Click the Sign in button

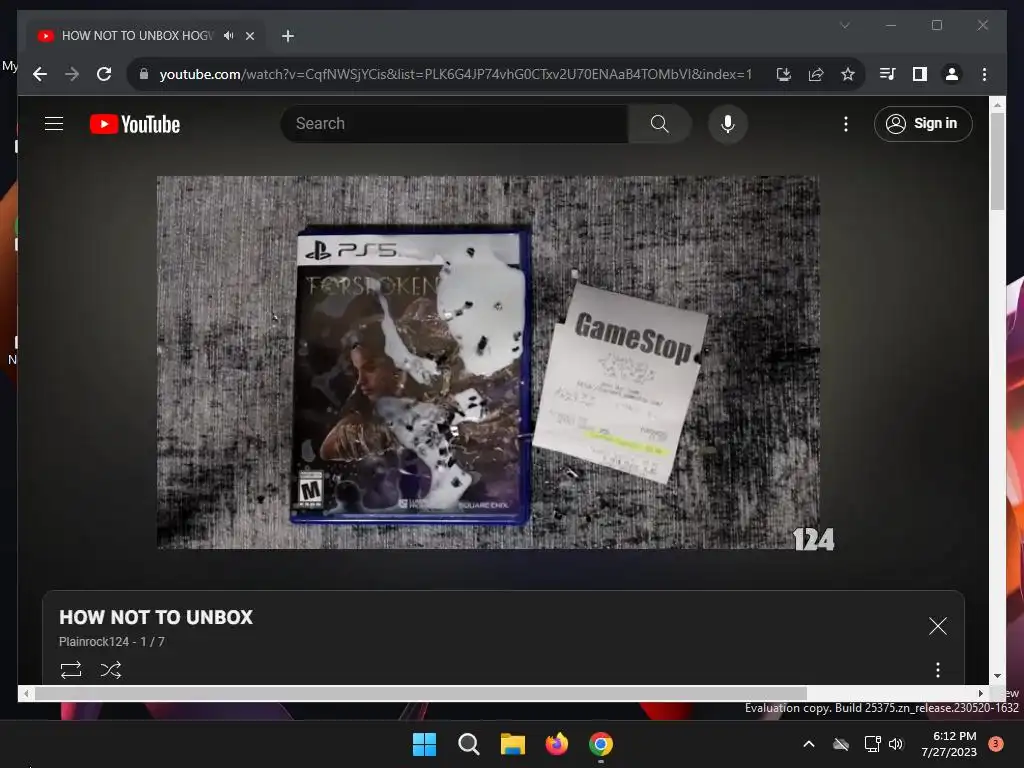(x=923, y=123)
